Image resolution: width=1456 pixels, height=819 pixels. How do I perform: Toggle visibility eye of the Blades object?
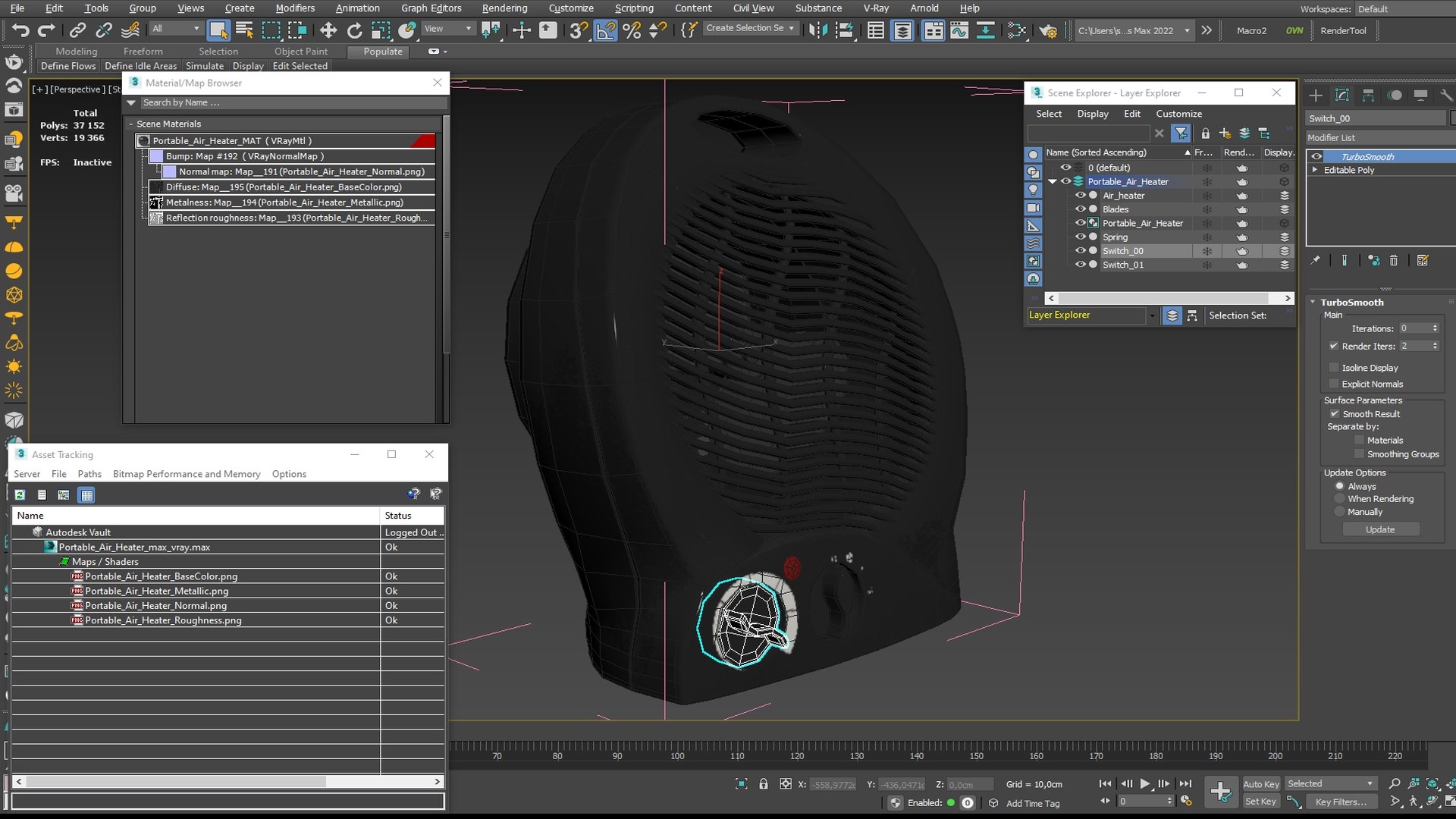coord(1081,209)
